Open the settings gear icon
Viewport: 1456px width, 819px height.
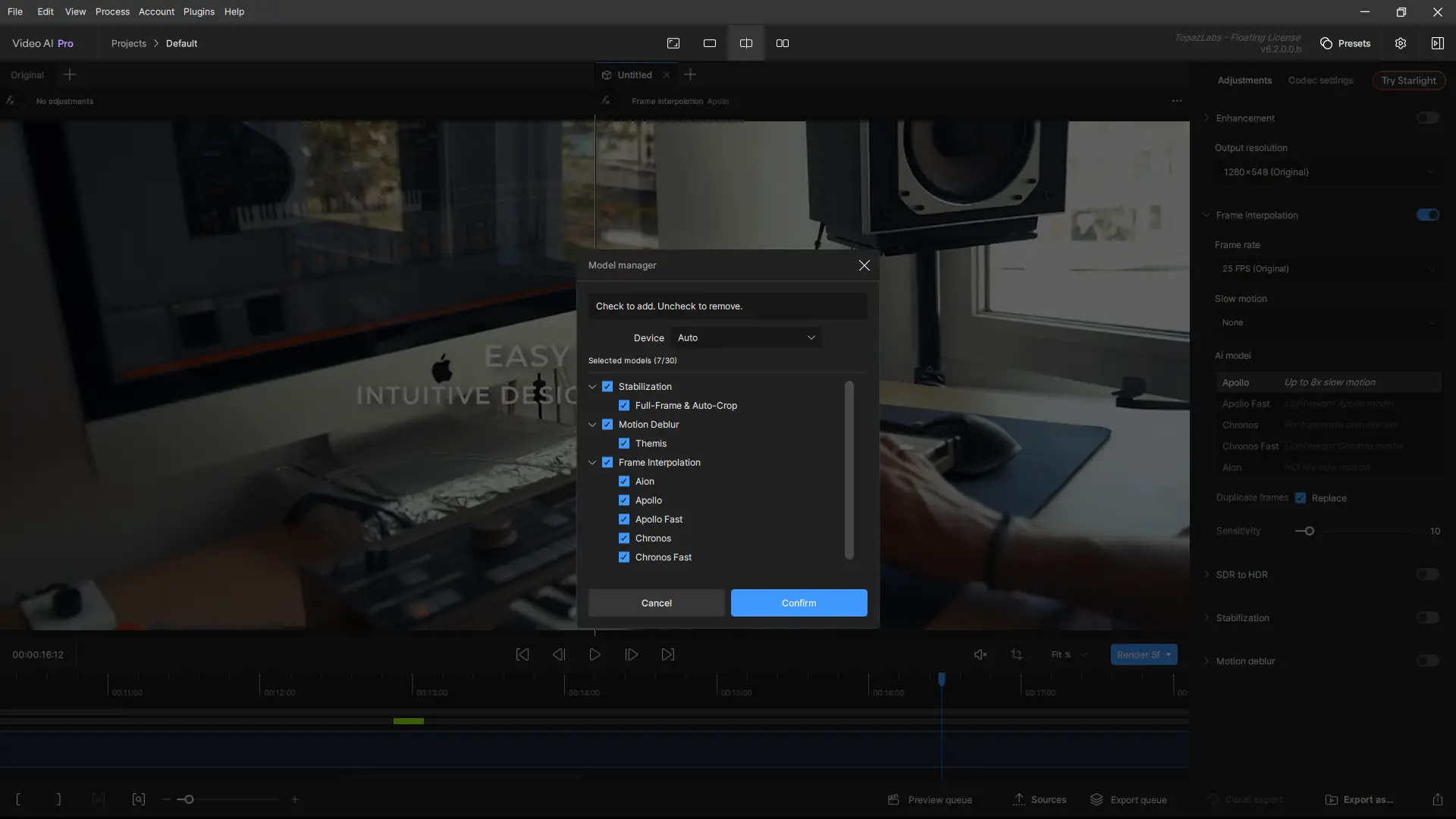(x=1401, y=43)
